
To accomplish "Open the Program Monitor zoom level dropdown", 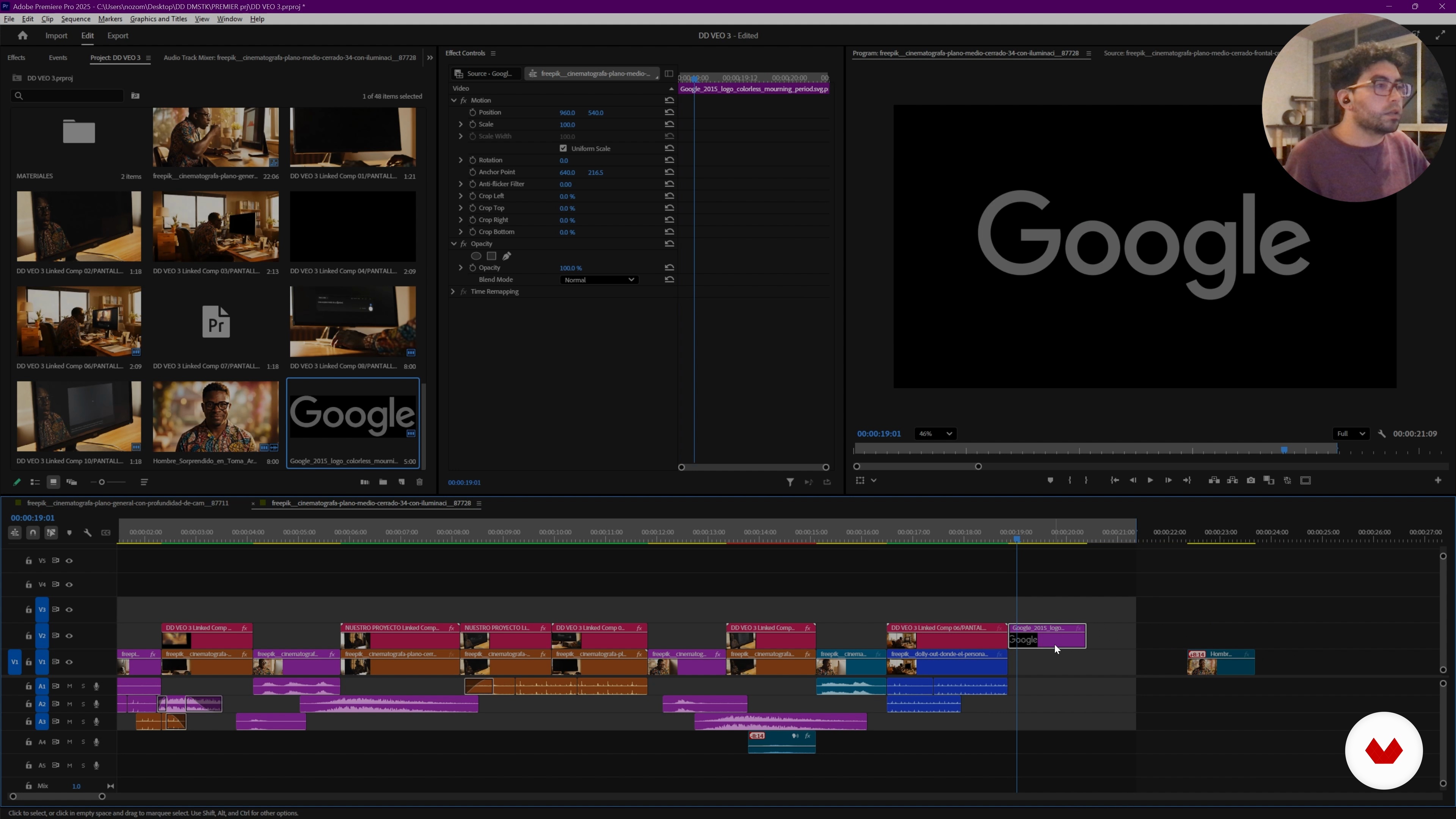I will pos(935,434).
